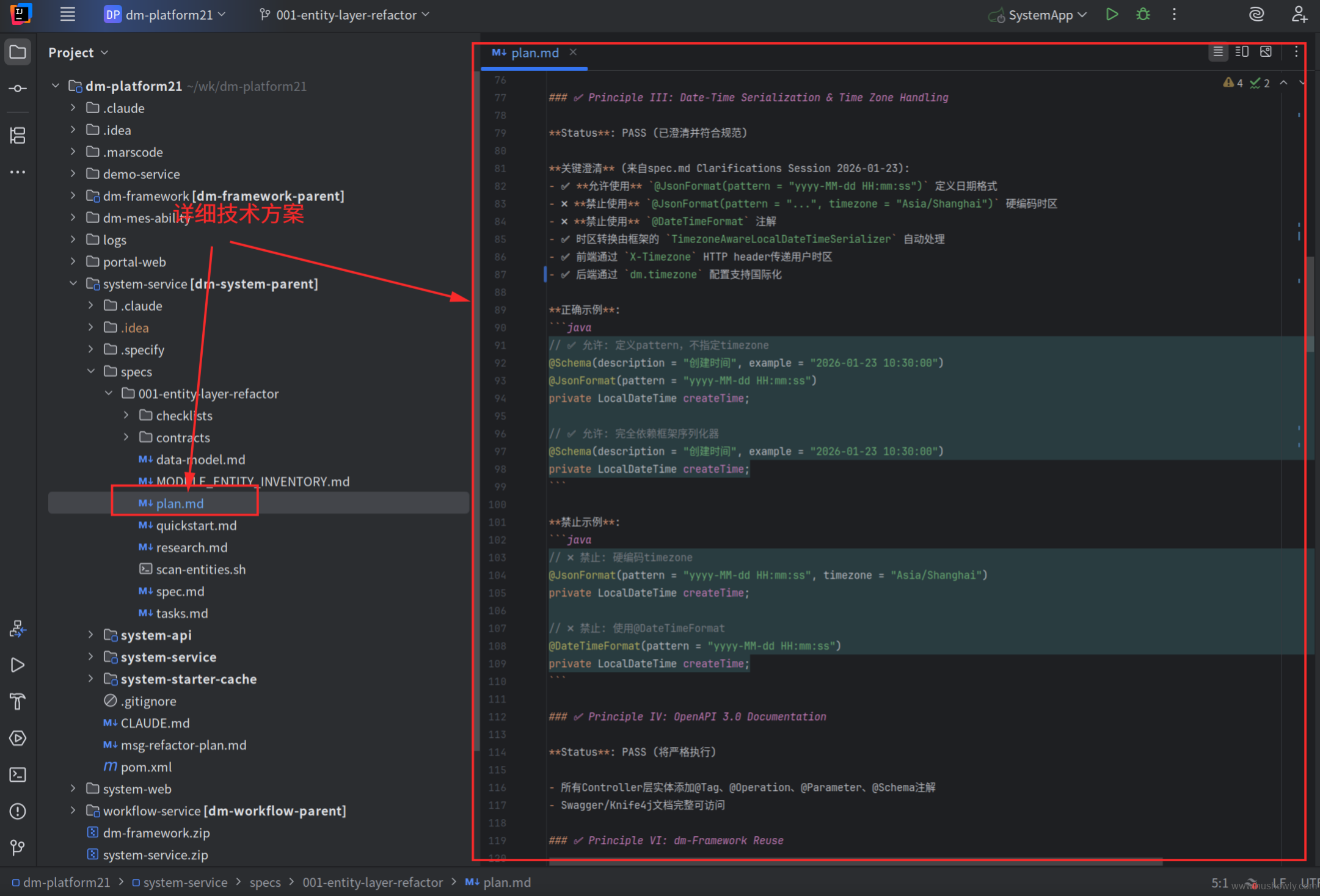Switch to preview-only view mode

pos(1266,52)
